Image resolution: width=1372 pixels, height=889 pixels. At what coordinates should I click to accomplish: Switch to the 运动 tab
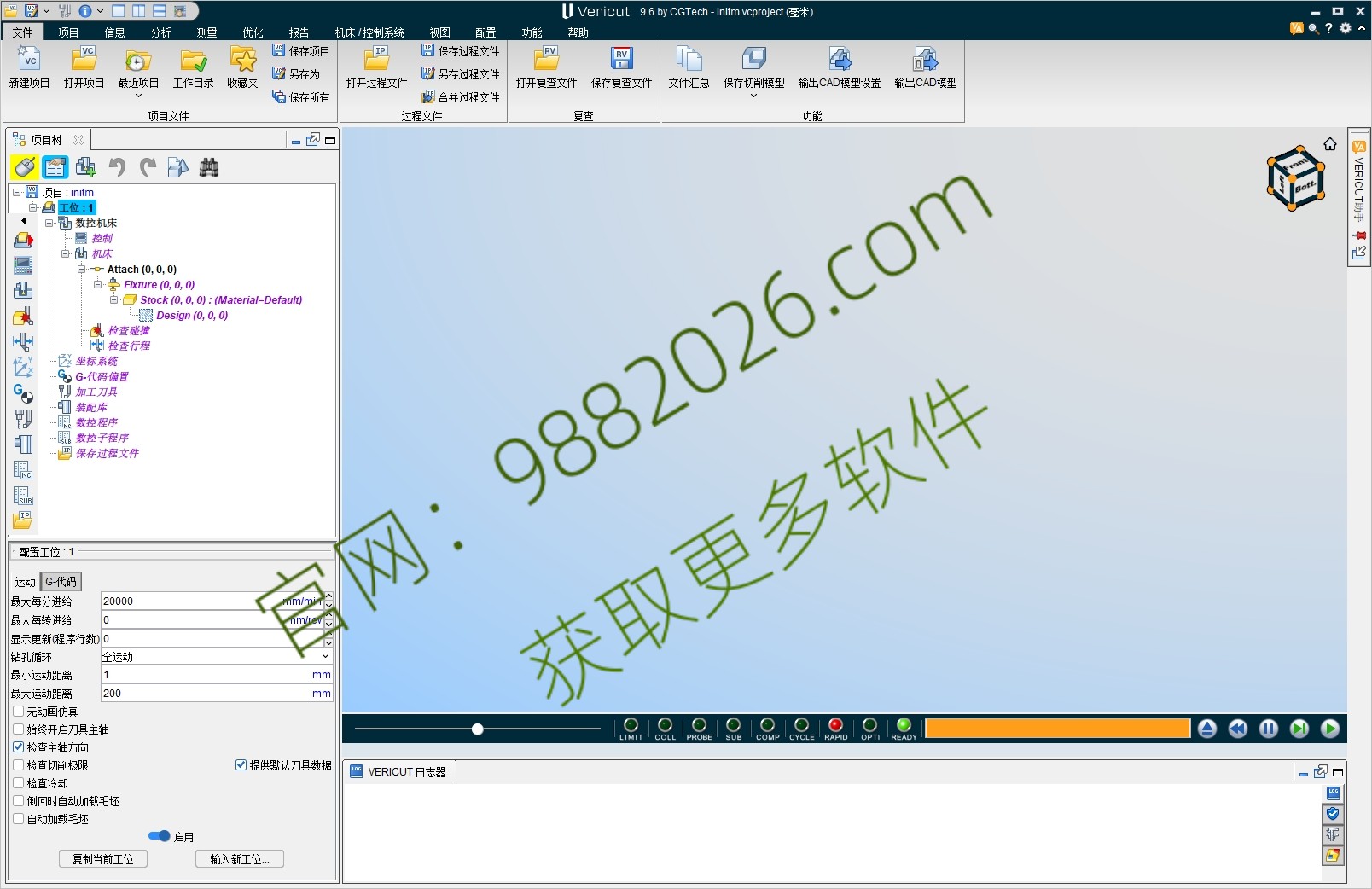point(25,581)
